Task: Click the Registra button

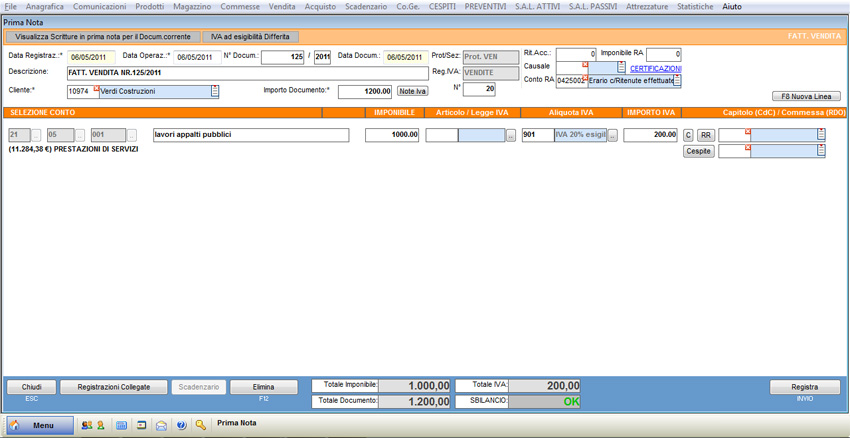Action: click(x=804, y=387)
